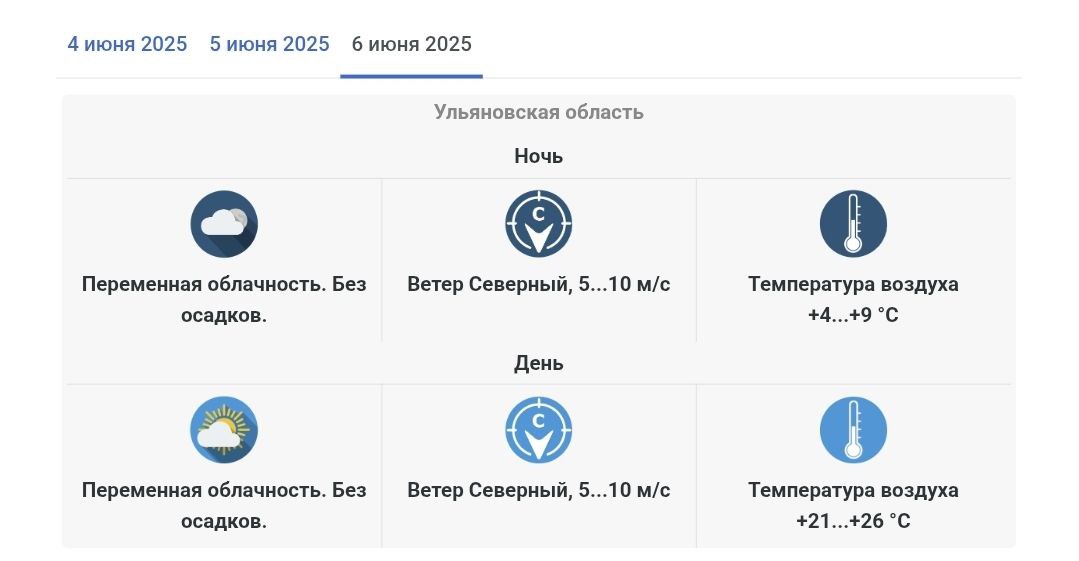Click the daytime north wind compass icon

(539, 430)
